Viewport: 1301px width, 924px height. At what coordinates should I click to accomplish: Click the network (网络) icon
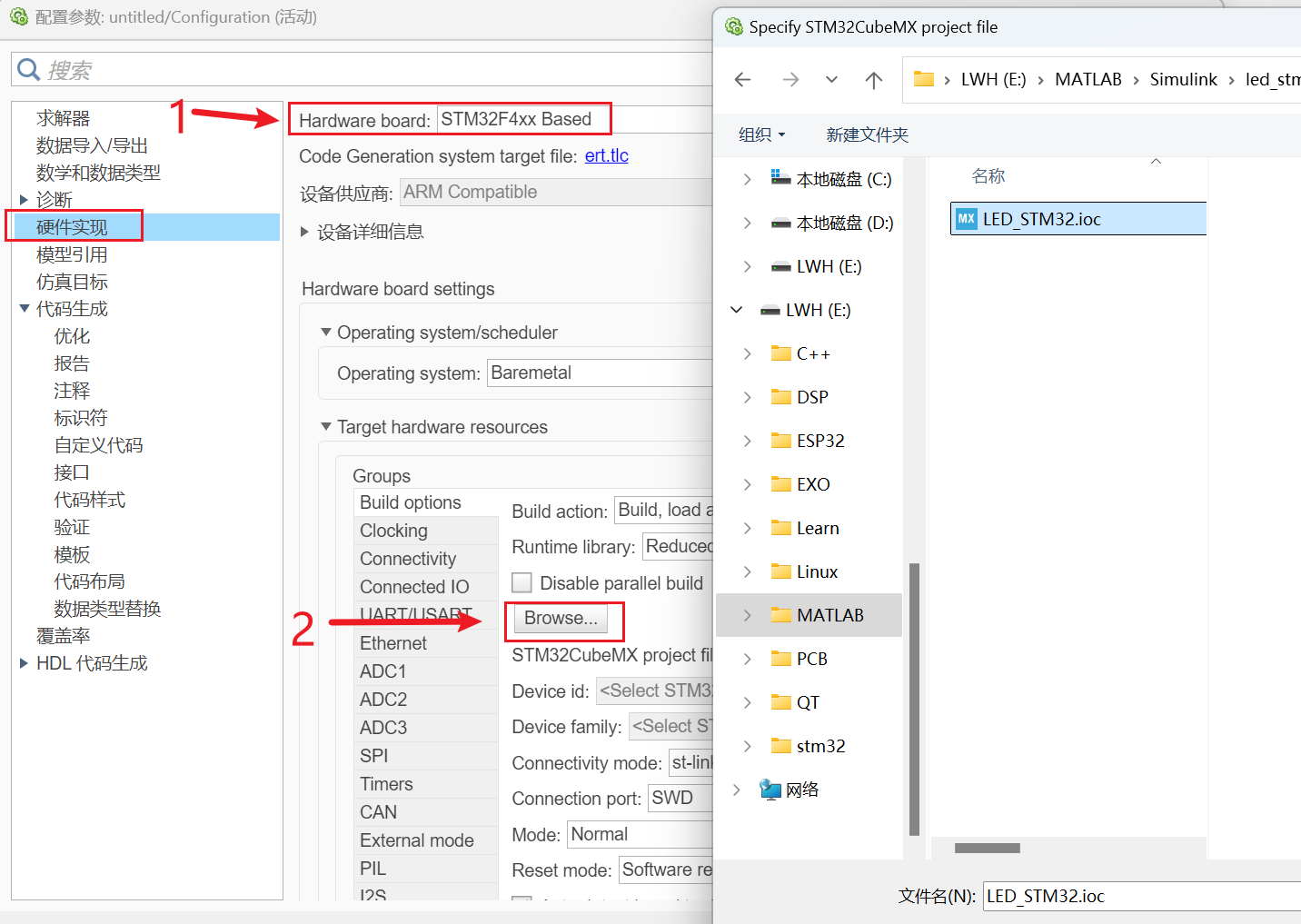tap(770, 790)
